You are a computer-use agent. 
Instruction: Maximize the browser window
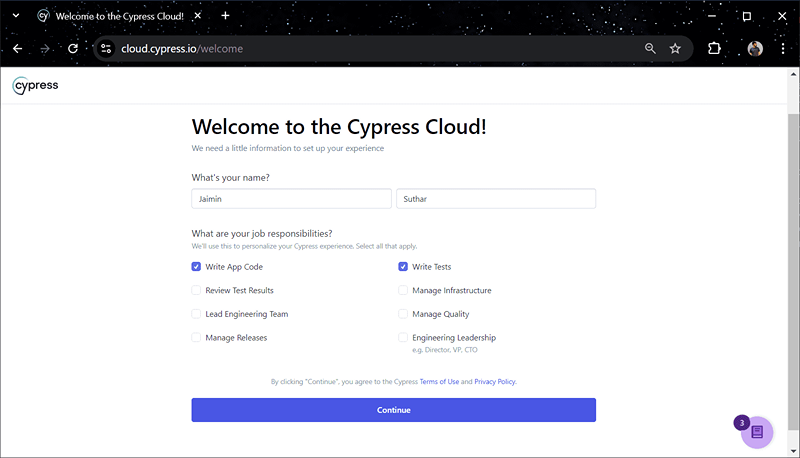tap(746, 16)
